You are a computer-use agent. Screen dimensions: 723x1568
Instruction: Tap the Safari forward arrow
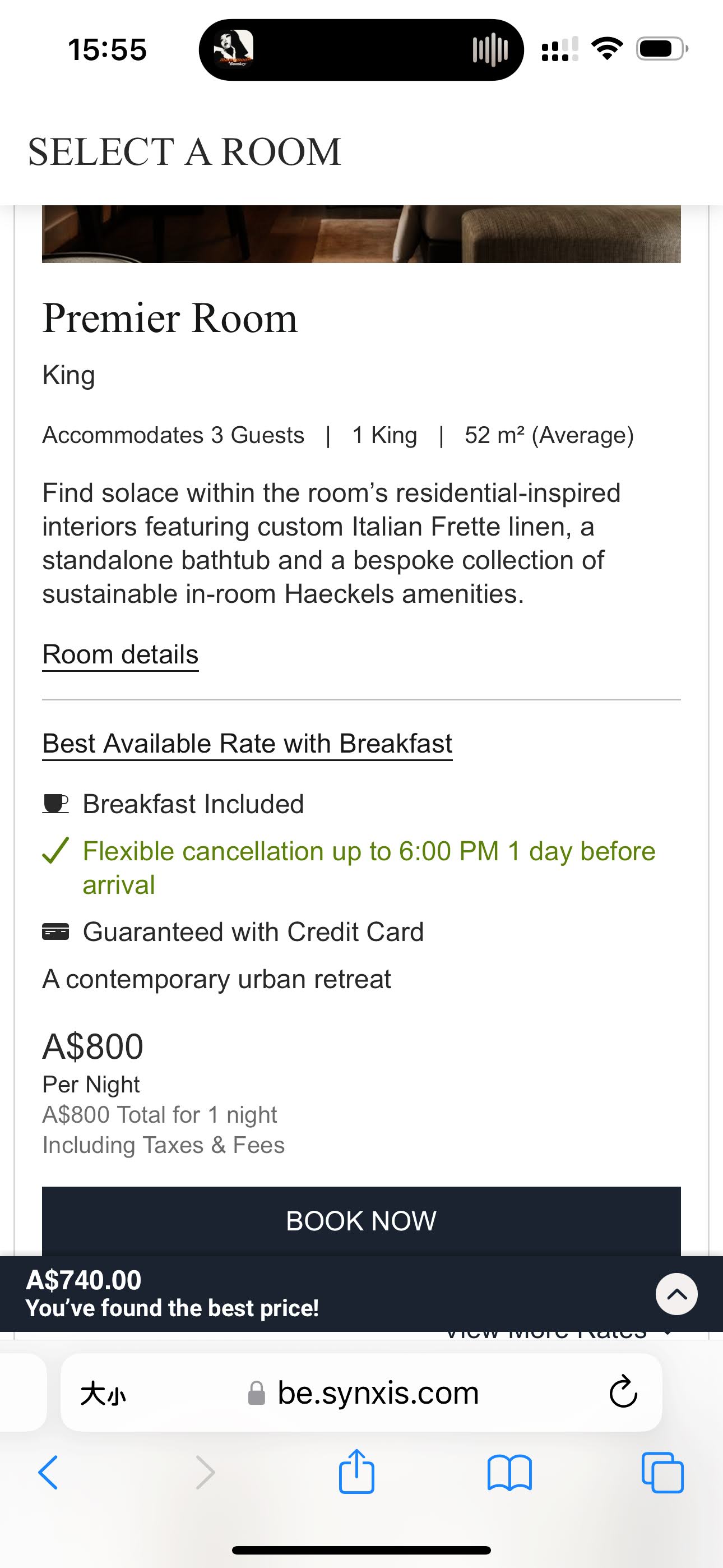pos(205,1472)
